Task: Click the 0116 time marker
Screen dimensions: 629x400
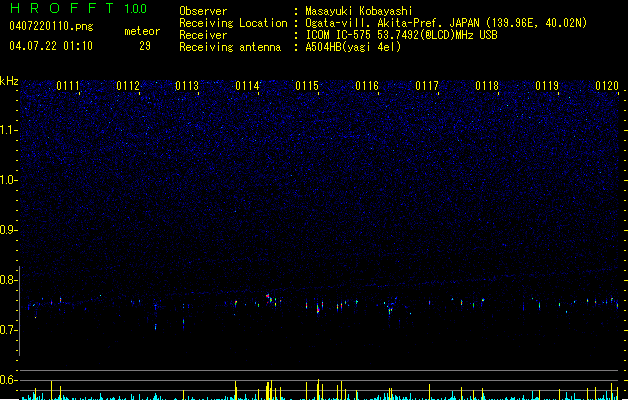Action: tap(367, 86)
